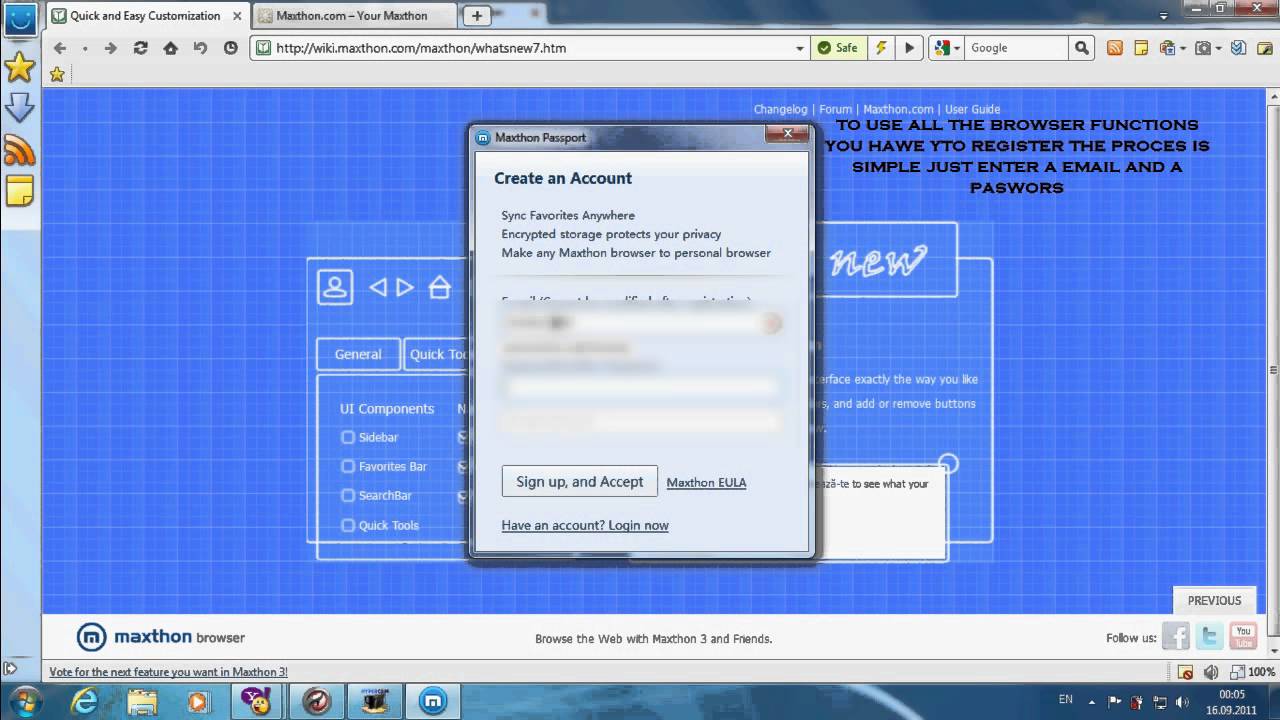Click the Google search input field
The width and height of the screenshot is (1280, 720).
click(1017, 48)
